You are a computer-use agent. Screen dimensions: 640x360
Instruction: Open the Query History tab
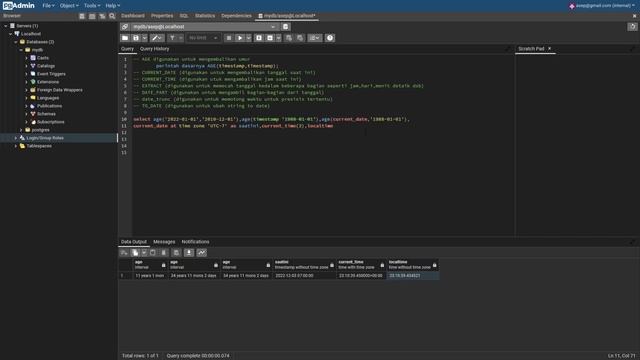point(154,49)
